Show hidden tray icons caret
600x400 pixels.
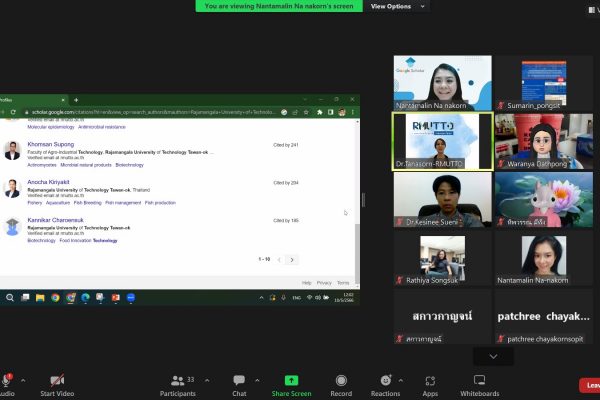tap(261, 297)
